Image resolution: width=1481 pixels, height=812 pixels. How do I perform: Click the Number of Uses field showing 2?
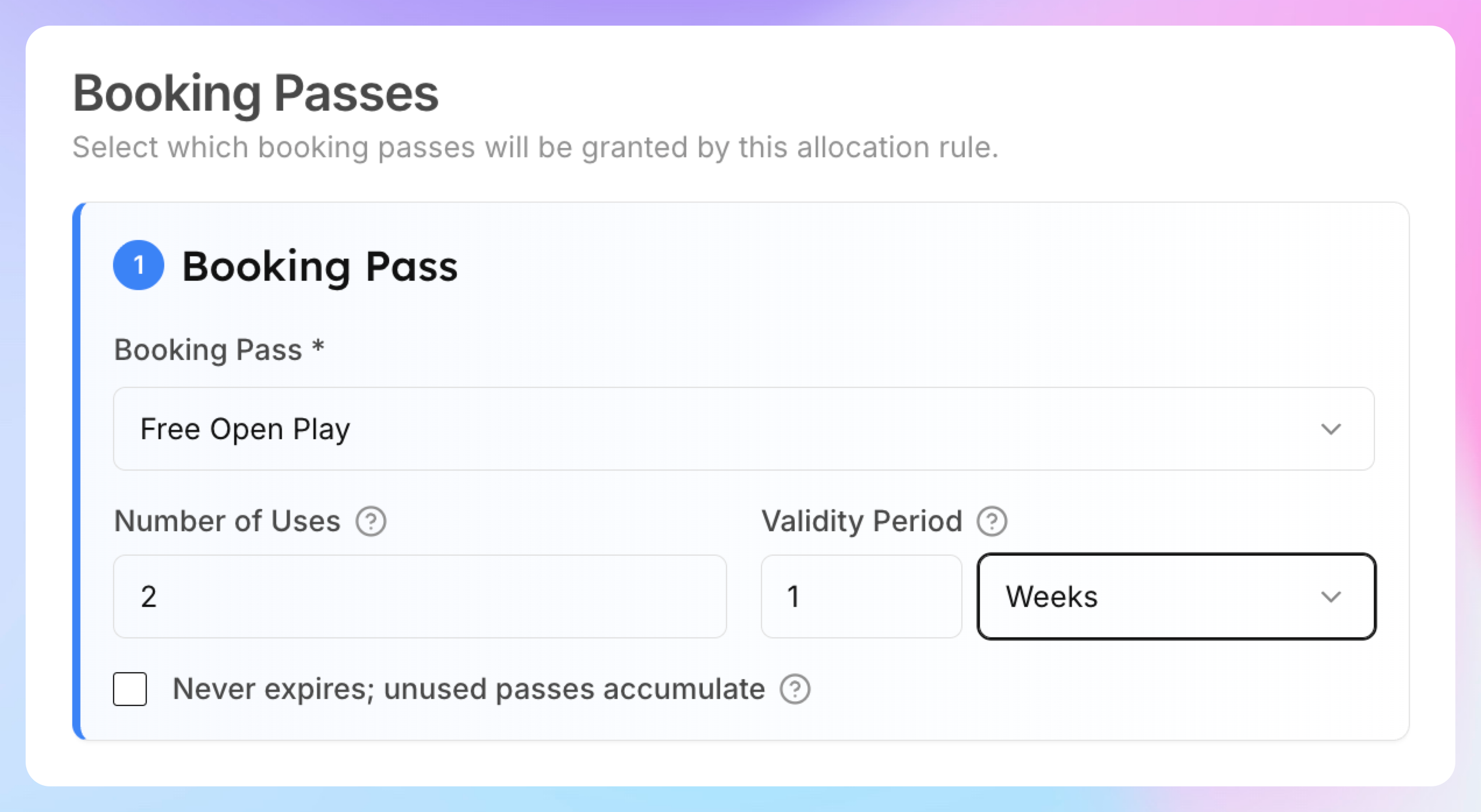pos(420,596)
